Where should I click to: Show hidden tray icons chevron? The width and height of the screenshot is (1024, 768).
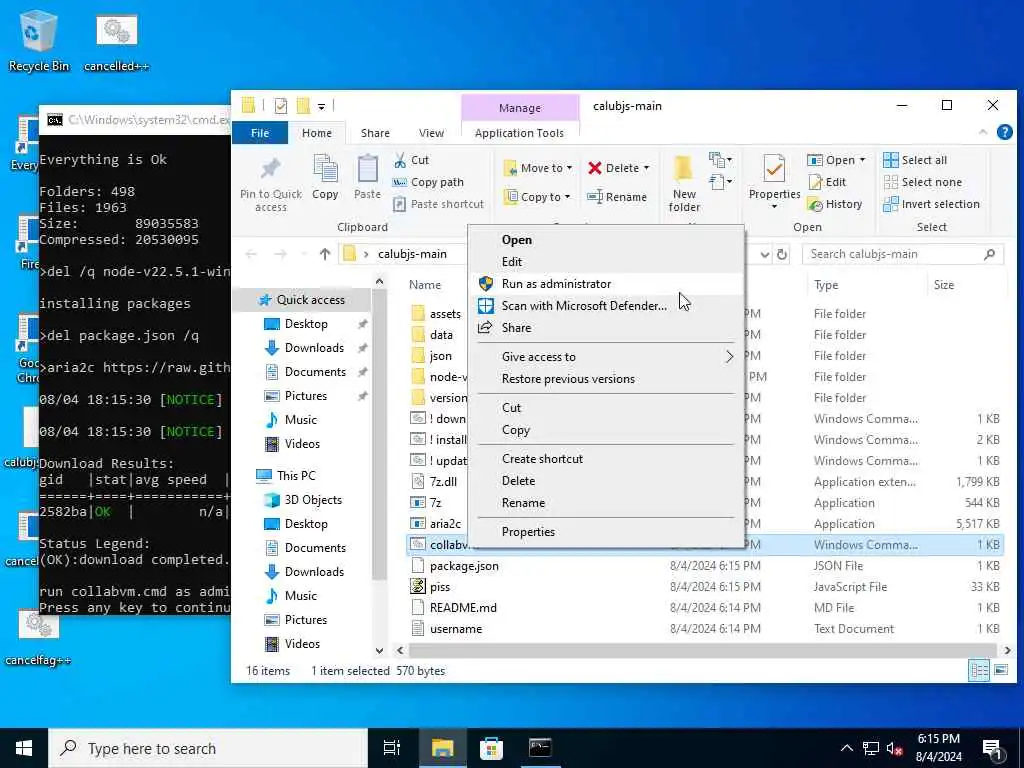846,748
